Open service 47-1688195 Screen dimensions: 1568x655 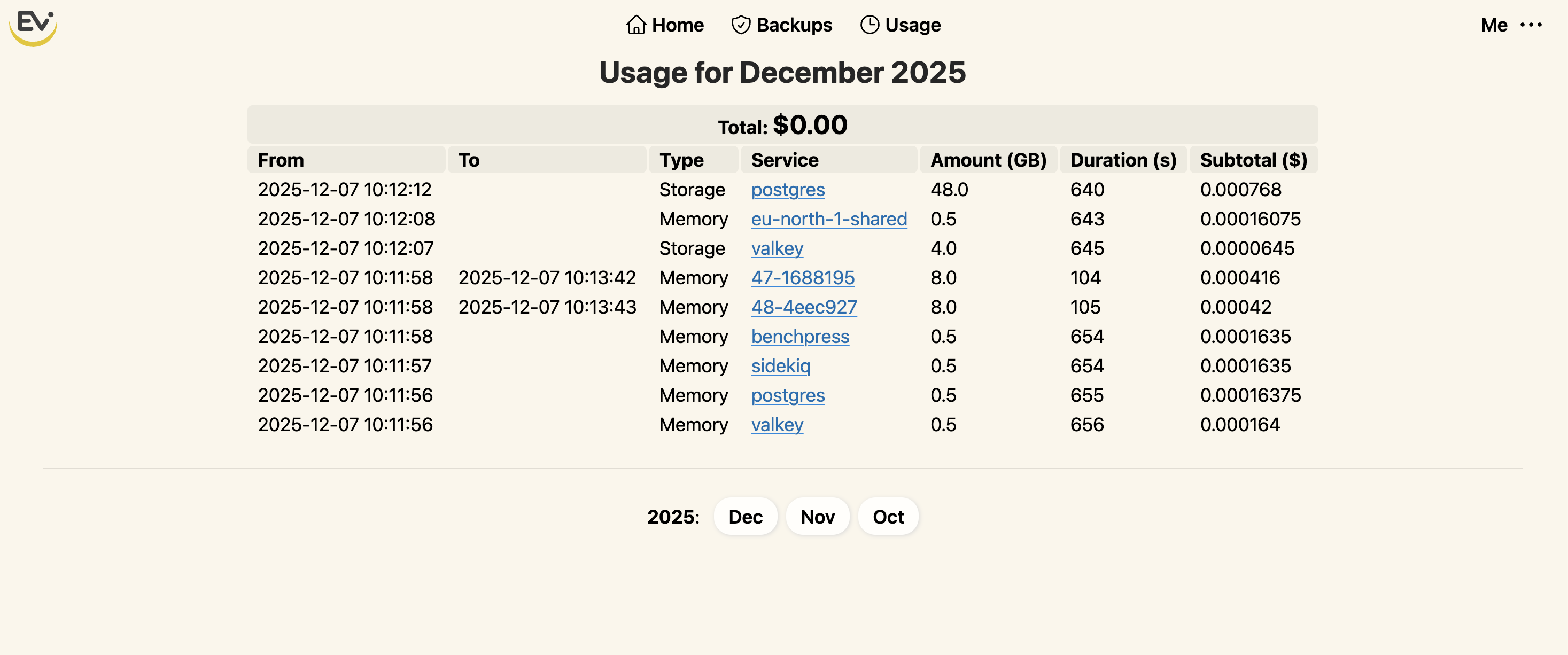pos(803,278)
